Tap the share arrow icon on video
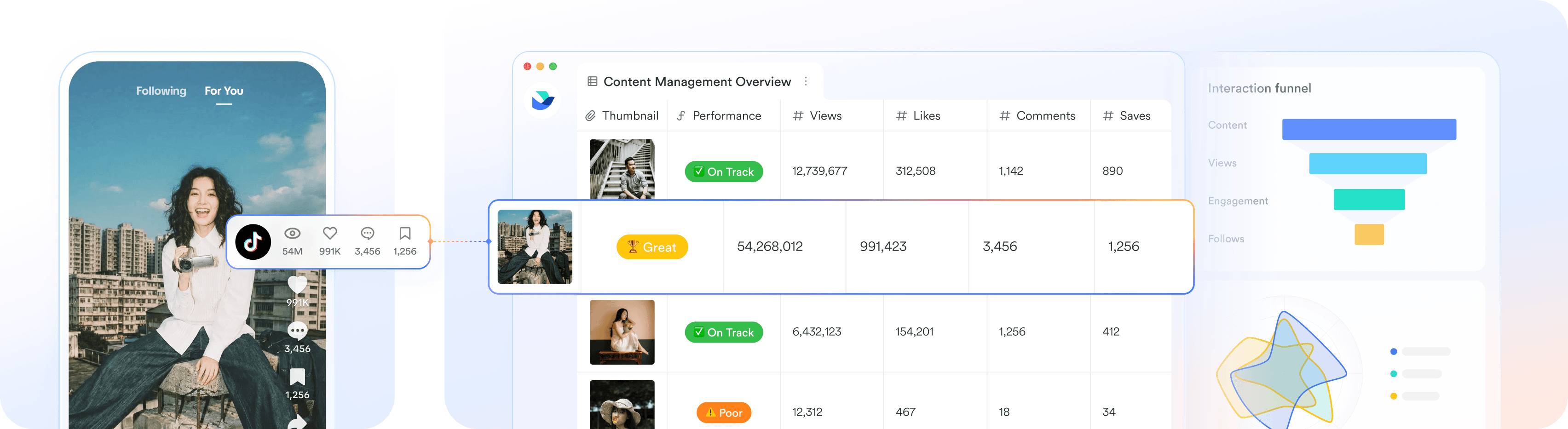Screen dimensions: 1568x429 pos(297,422)
